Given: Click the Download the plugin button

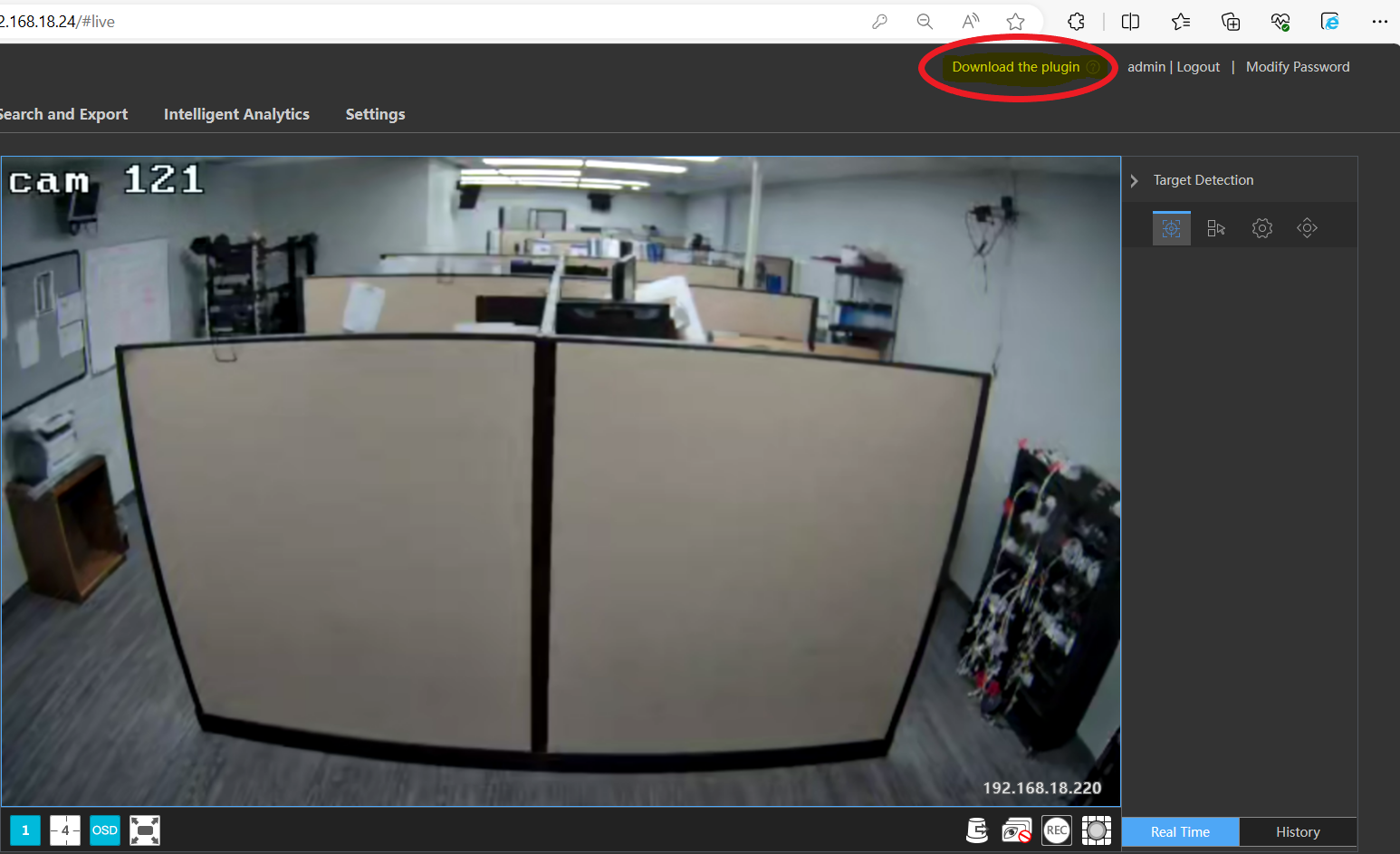Looking at the screenshot, I should 1016,66.
